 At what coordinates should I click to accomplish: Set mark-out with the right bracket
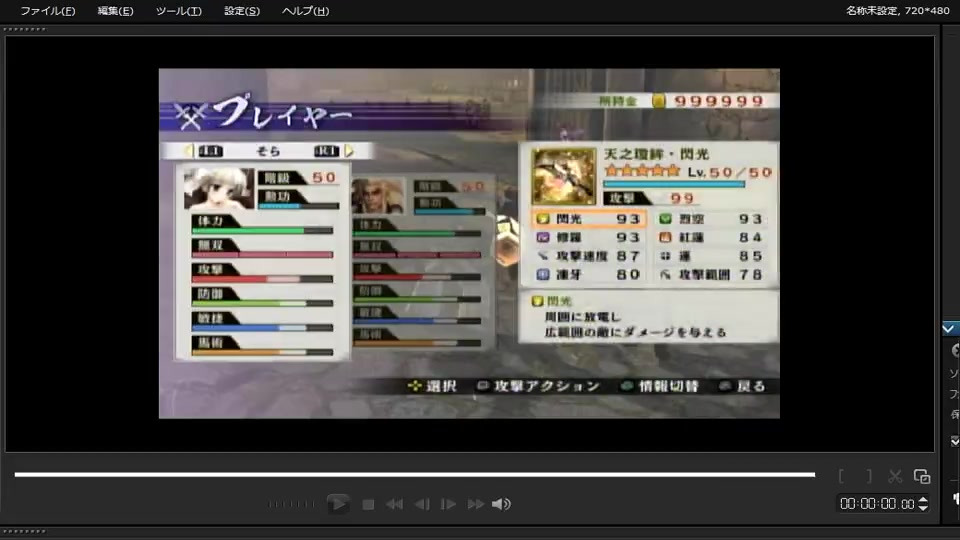click(x=869, y=476)
